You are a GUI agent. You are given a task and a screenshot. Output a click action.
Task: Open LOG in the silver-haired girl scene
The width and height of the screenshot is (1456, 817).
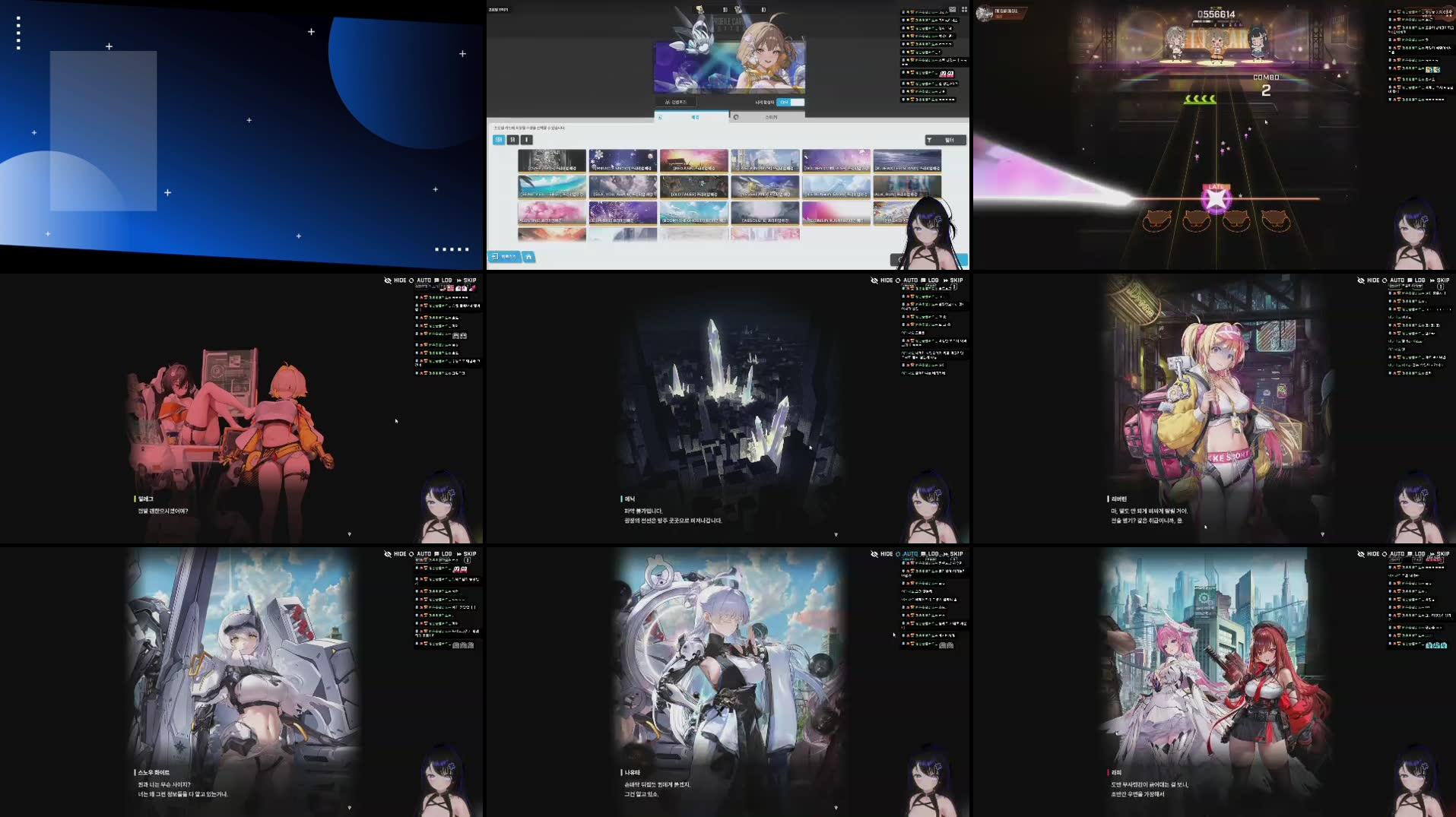click(929, 554)
